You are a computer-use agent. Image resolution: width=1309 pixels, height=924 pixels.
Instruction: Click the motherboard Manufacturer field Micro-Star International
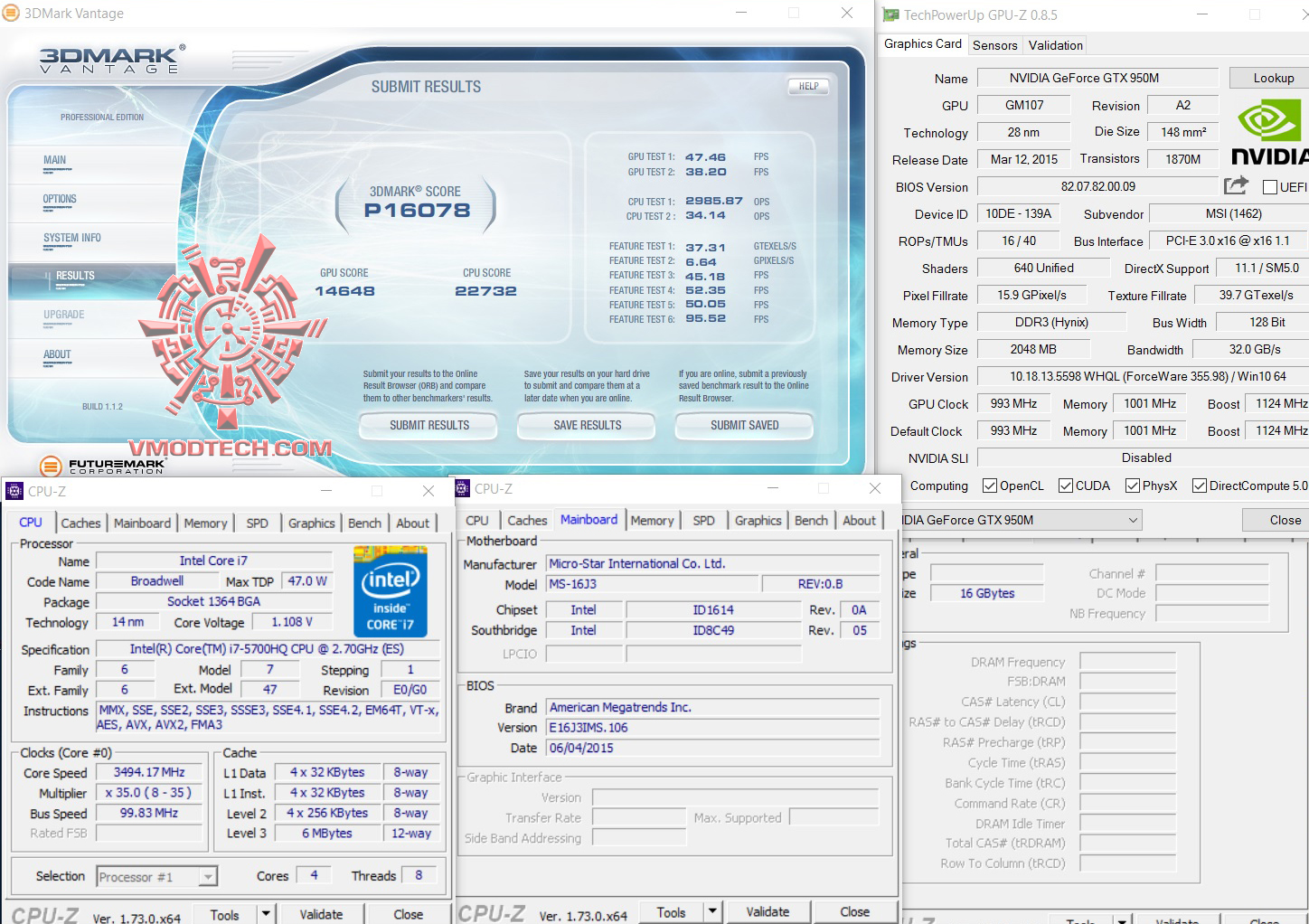coord(712,563)
